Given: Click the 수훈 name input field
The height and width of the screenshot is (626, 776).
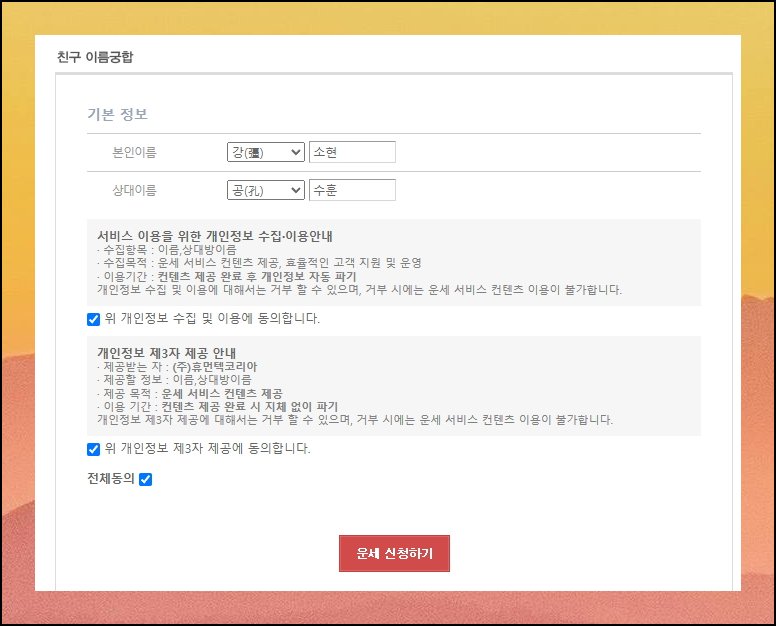Looking at the screenshot, I should (x=352, y=190).
